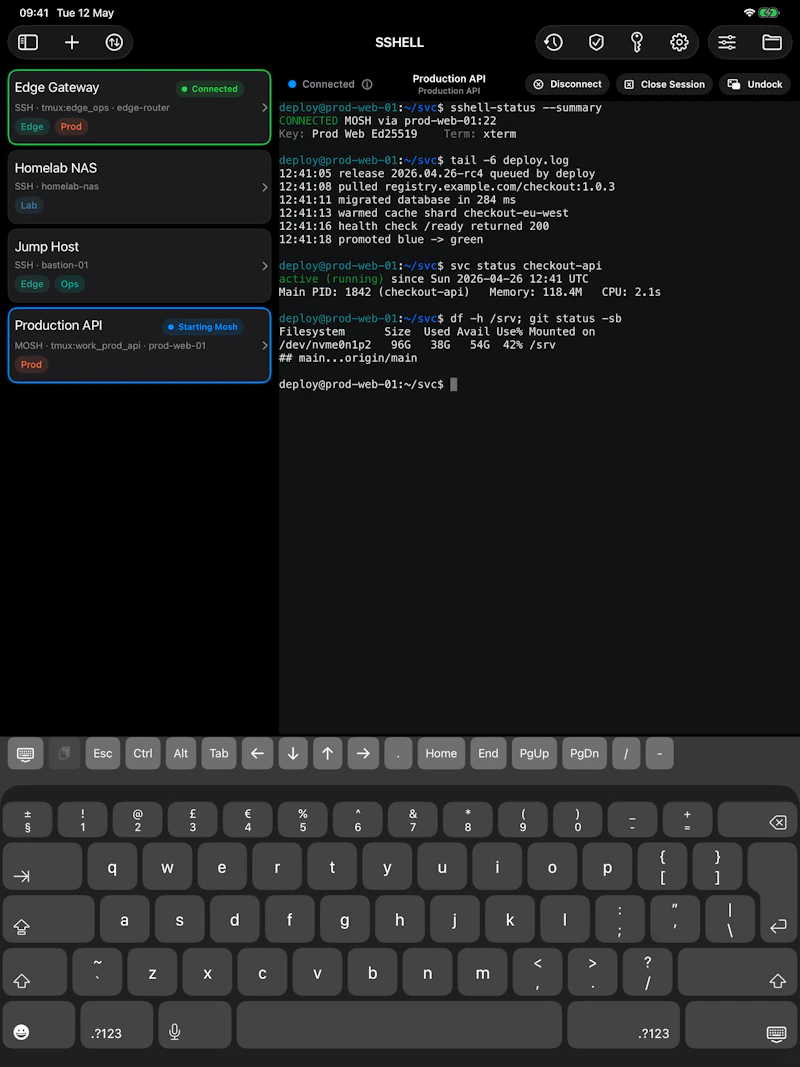This screenshot has width=800, height=1067.
Task: Click the green Connected badge on Edge Gateway
Action: [210, 89]
